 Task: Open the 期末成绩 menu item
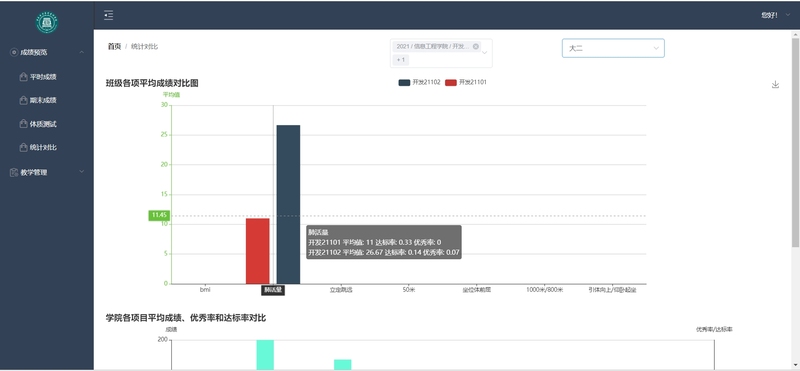tap(46, 101)
